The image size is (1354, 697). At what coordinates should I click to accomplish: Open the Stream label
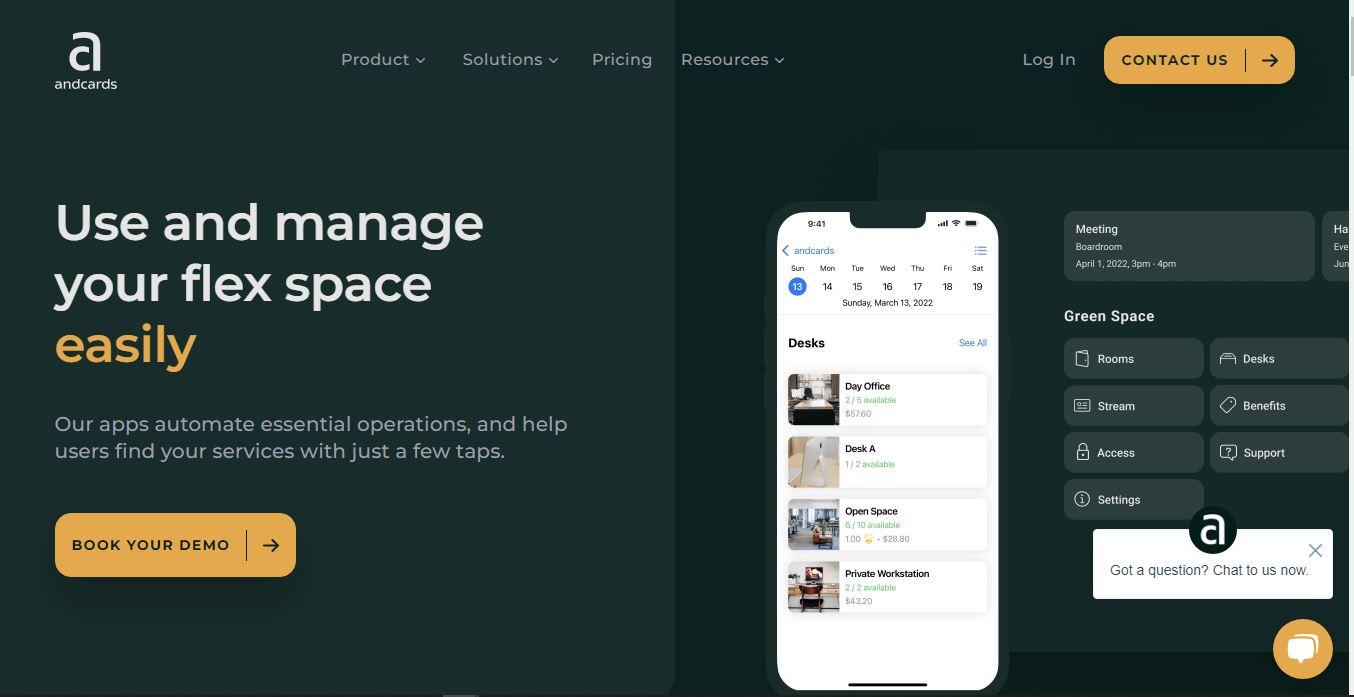click(x=1116, y=406)
